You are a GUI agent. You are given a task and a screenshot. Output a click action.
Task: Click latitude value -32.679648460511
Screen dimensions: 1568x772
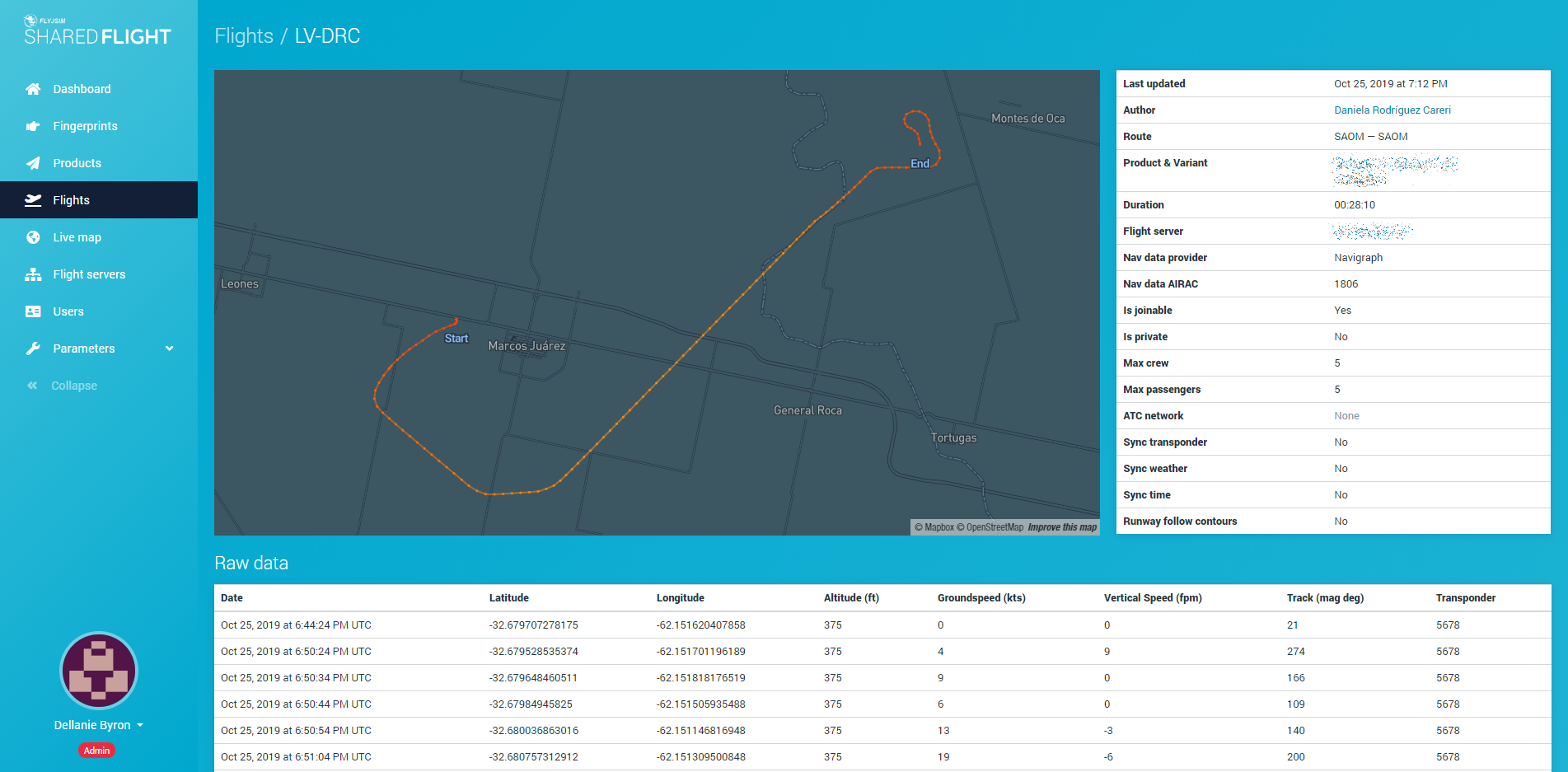coord(533,678)
